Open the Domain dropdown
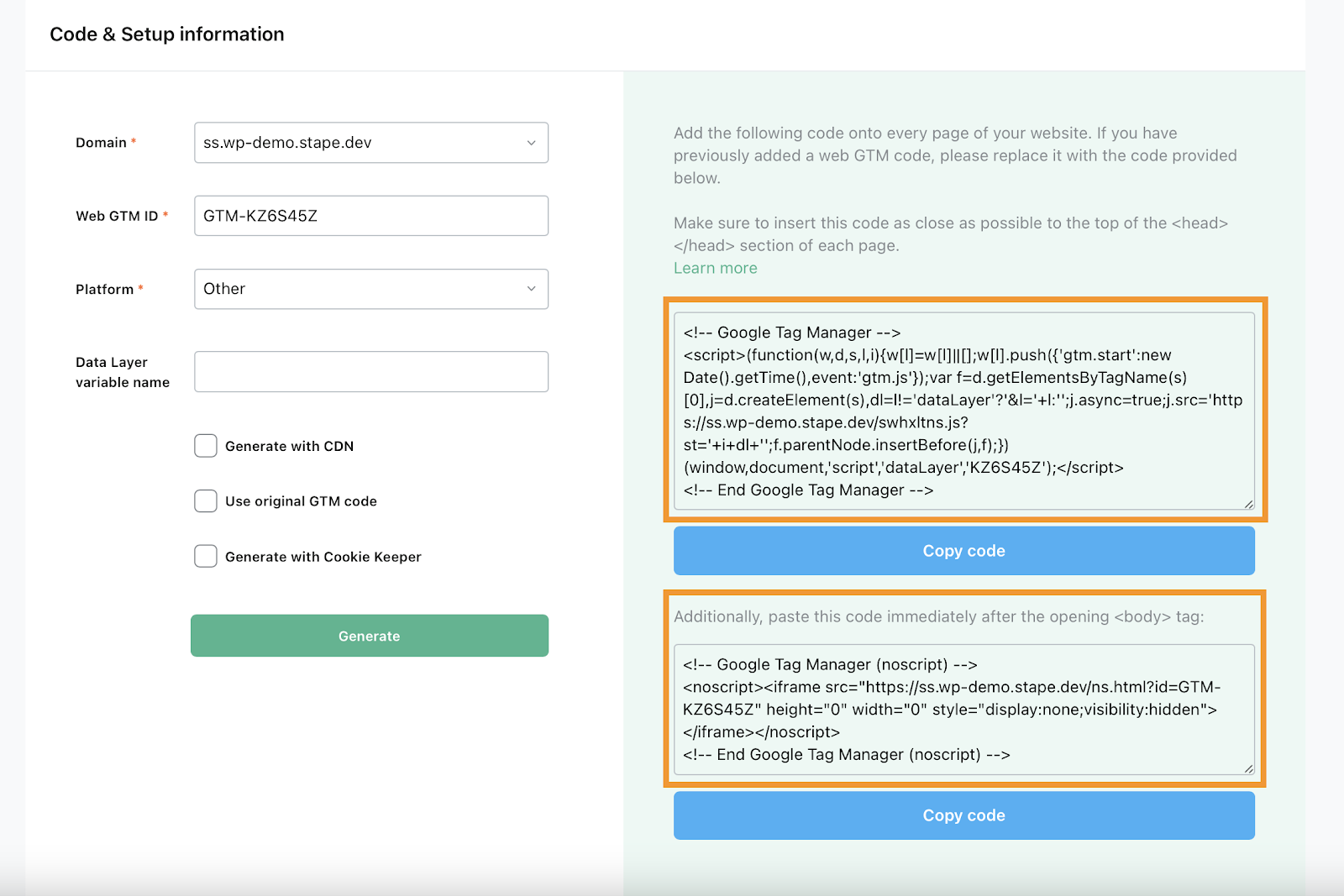This screenshot has width=1344, height=896. tap(370, 143)
